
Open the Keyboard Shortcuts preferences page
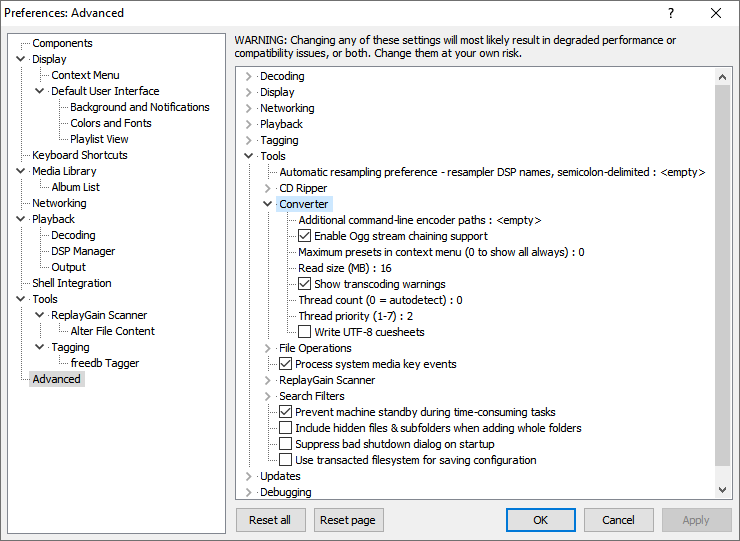pos(79,155)
